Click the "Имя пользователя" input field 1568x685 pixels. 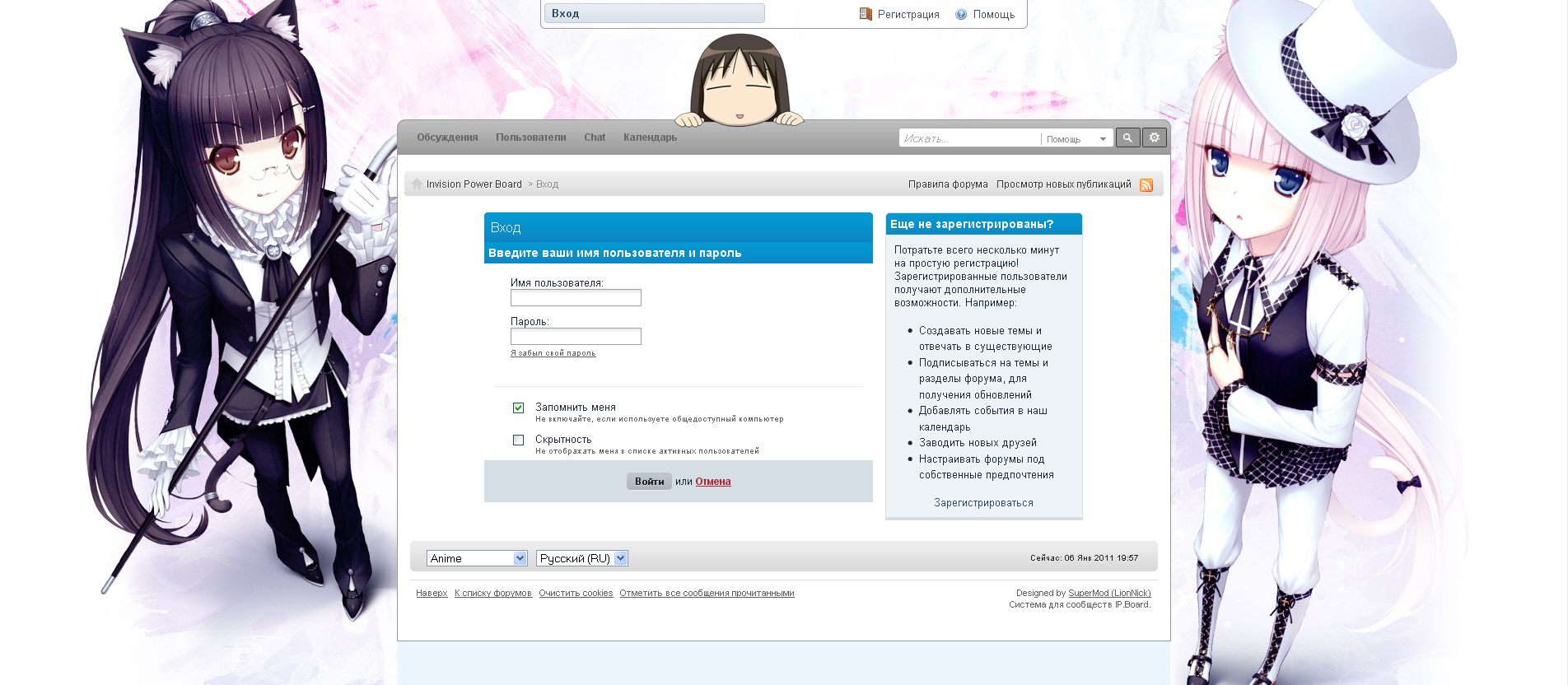click(576, 298)
